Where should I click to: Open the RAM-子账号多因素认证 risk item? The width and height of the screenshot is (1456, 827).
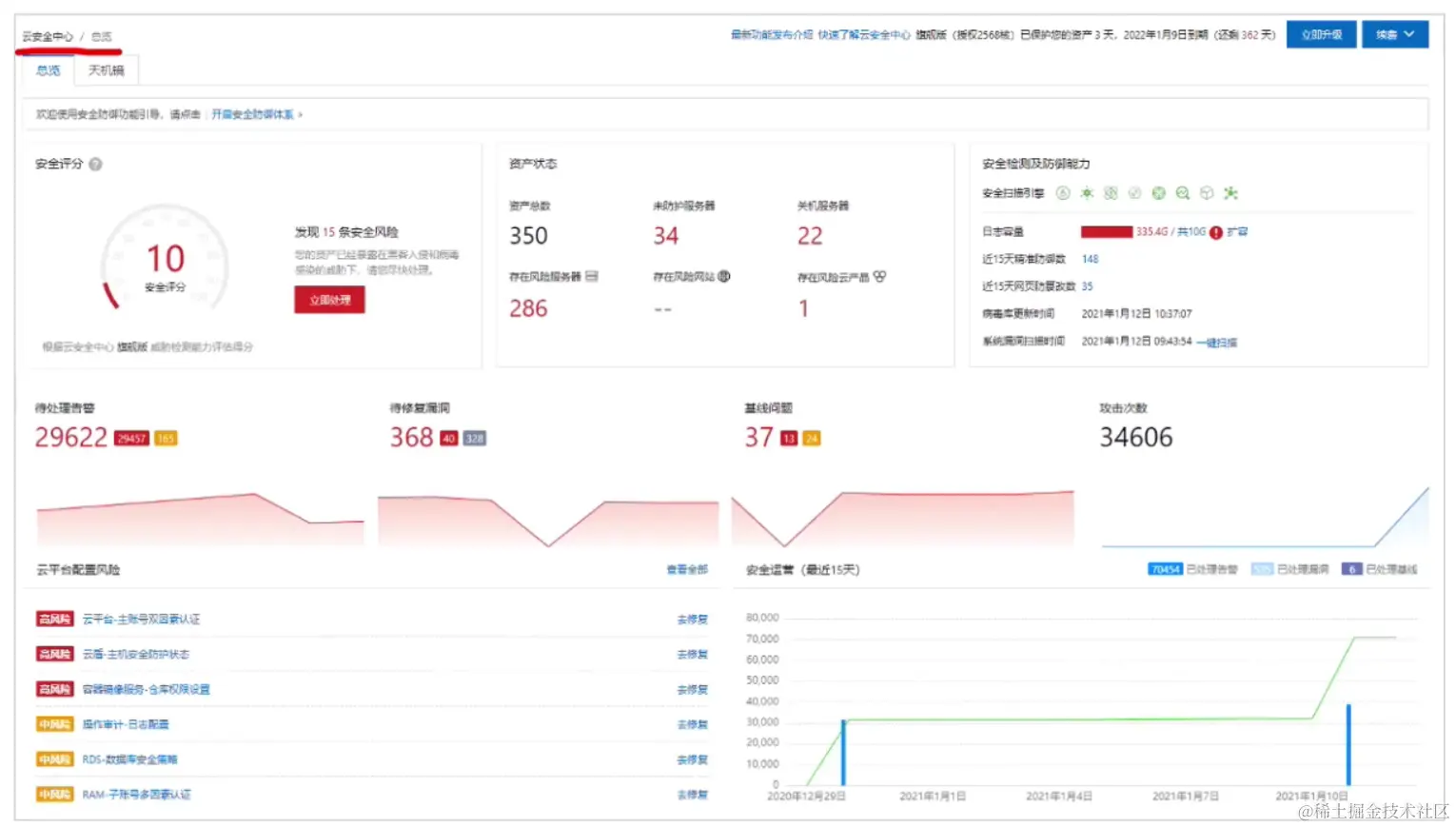(136, 795)
